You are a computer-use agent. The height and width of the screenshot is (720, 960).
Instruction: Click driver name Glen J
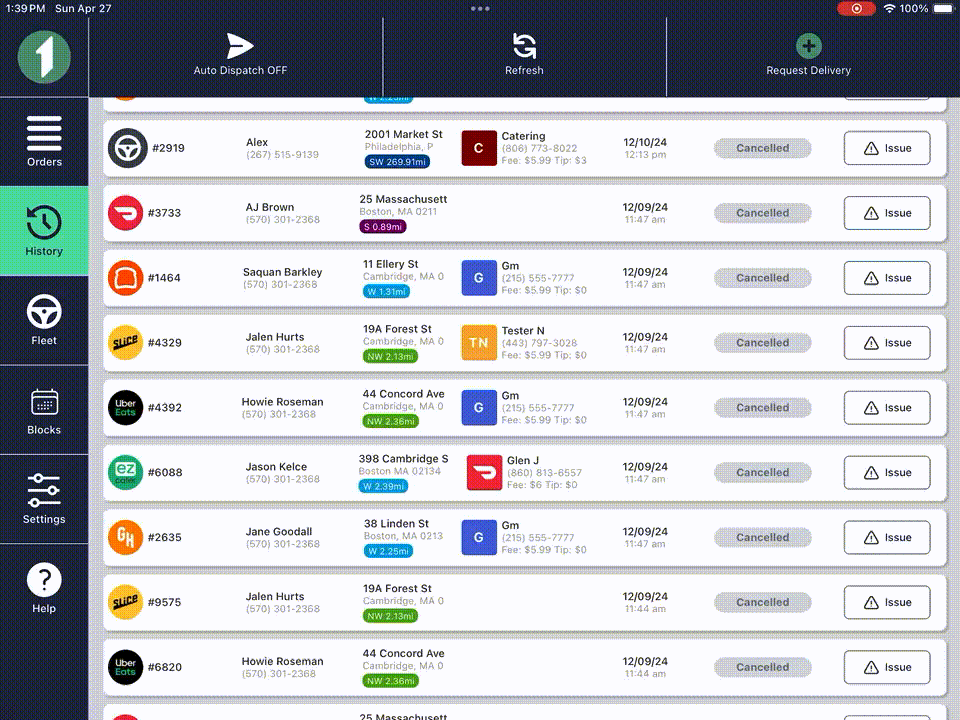[x=523, y=460]
